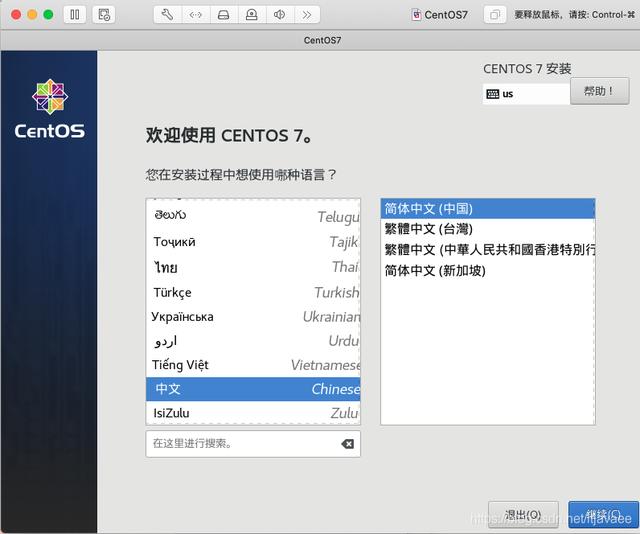Select Telugu in language list

(253, 216)
